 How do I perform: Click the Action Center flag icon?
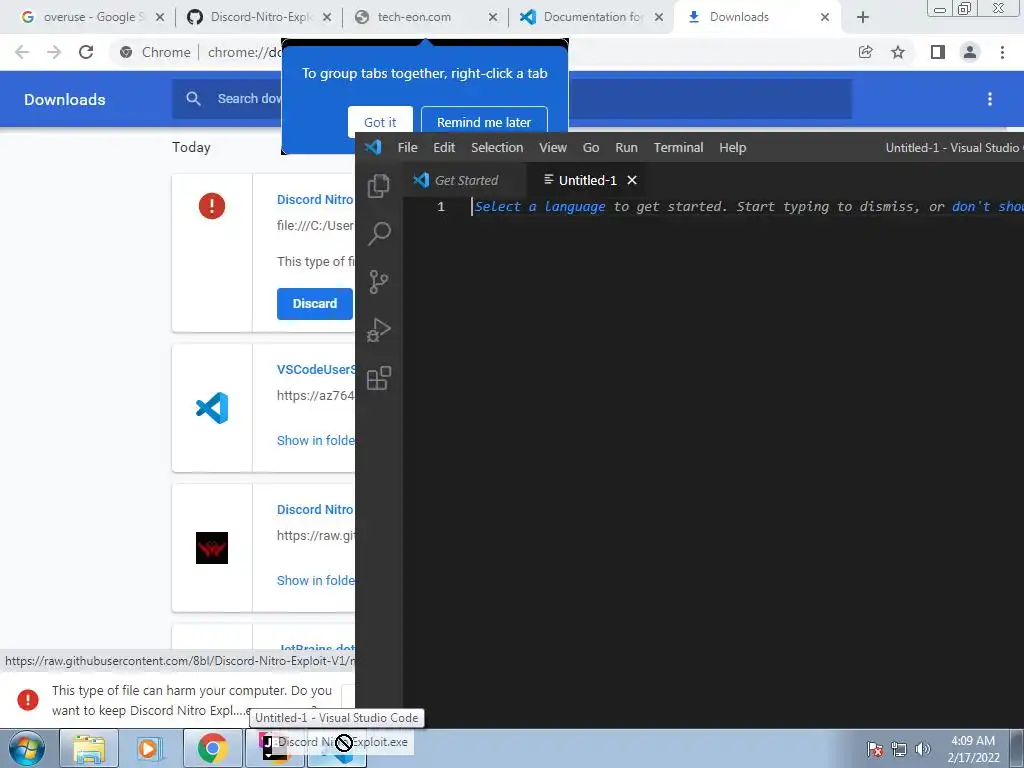(x=874, y=749)
